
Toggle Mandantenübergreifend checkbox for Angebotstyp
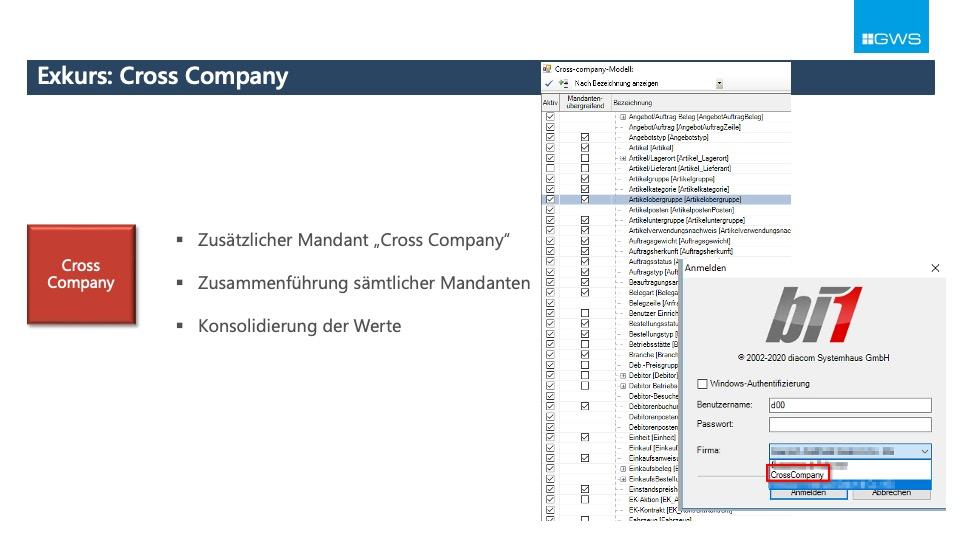pos(585,137)
